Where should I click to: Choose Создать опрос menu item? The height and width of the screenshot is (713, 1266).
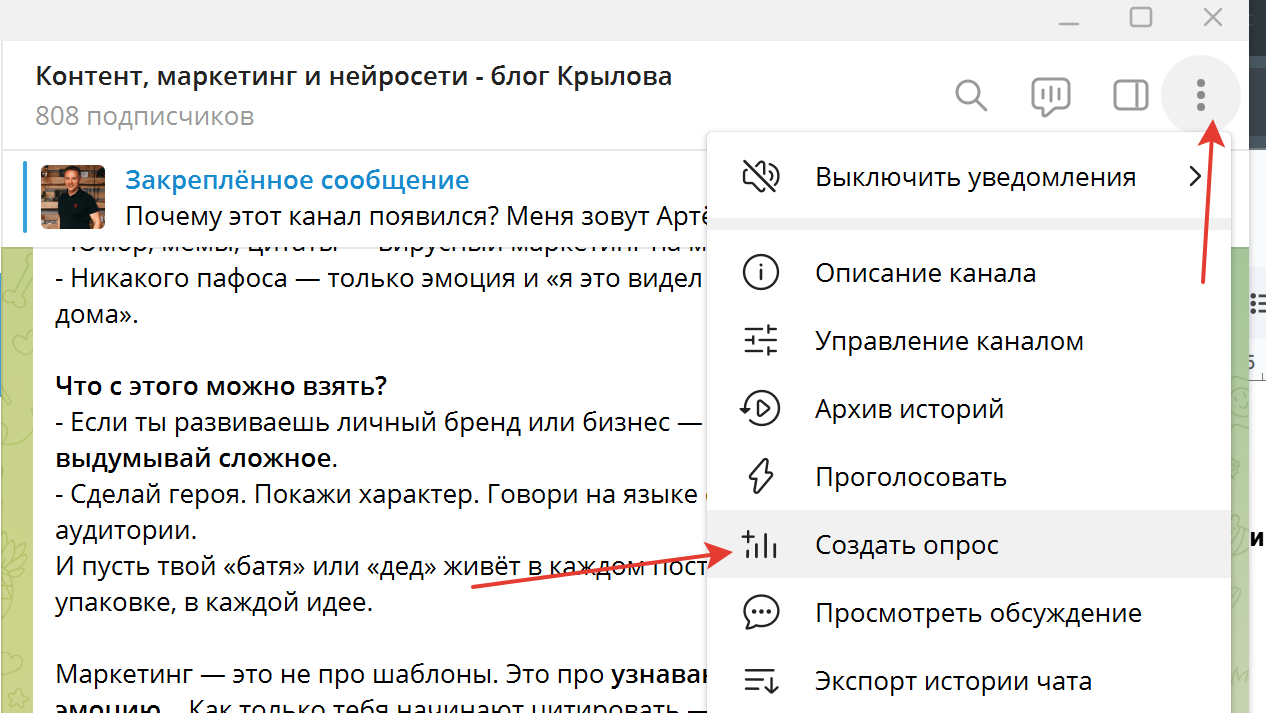(x=969, y=545)
